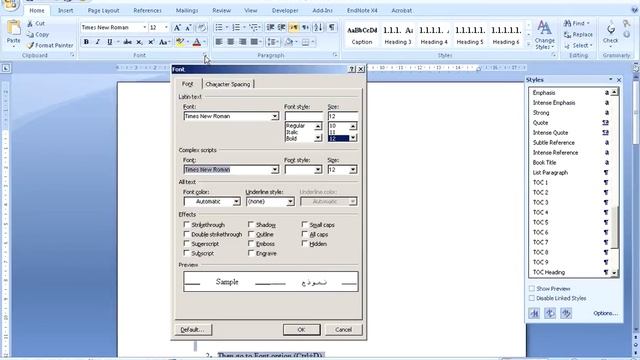
Task: Click the Numbering list icon
Action: (x=236, y=27)
